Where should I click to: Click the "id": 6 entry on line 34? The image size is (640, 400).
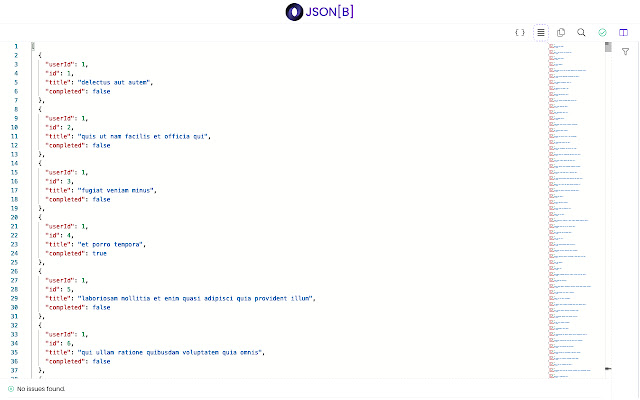[x=60, y=343]
